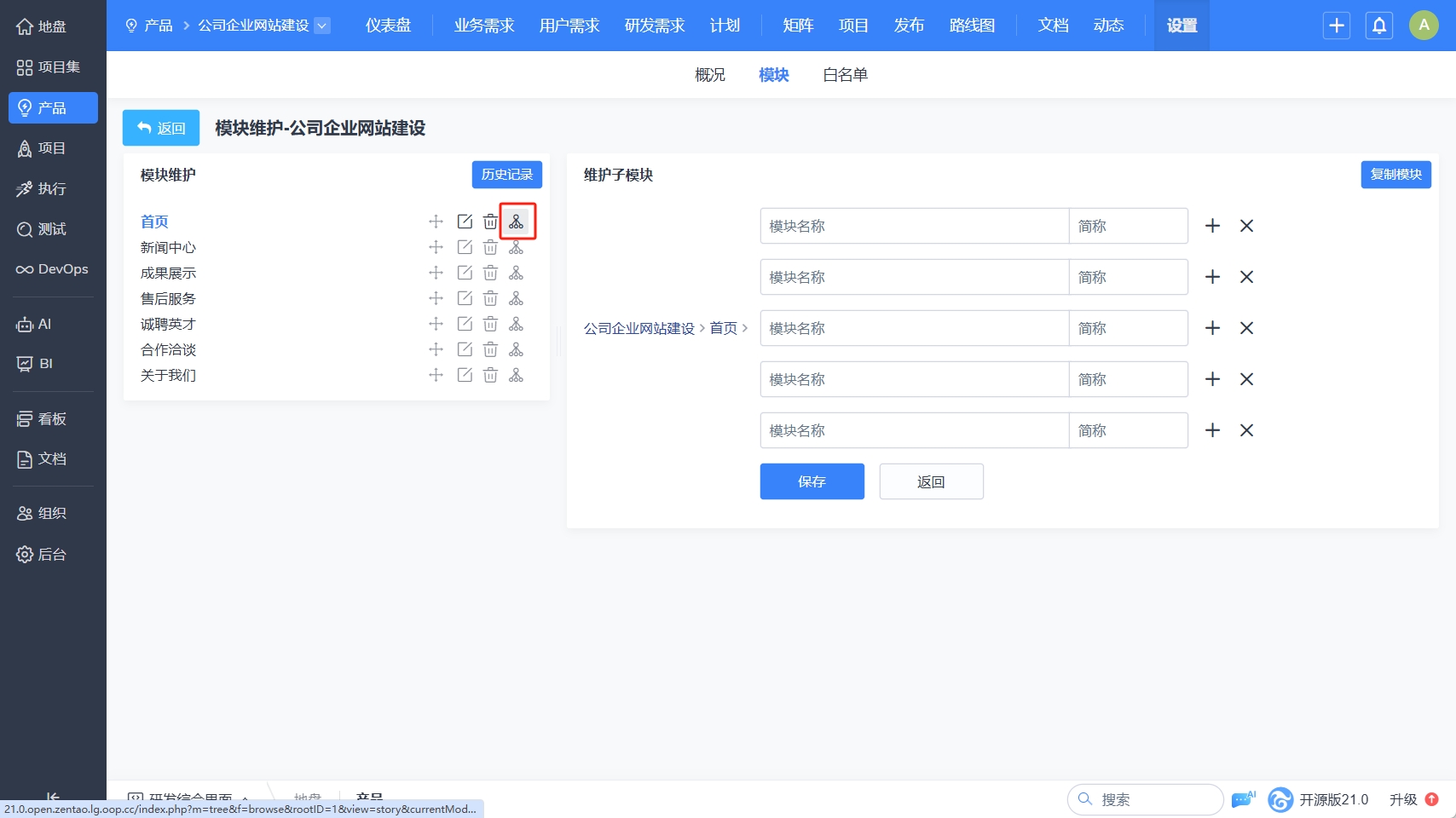Click the first 简称 input field
The image size is (1456, 818).
(x=1129, y=226)
